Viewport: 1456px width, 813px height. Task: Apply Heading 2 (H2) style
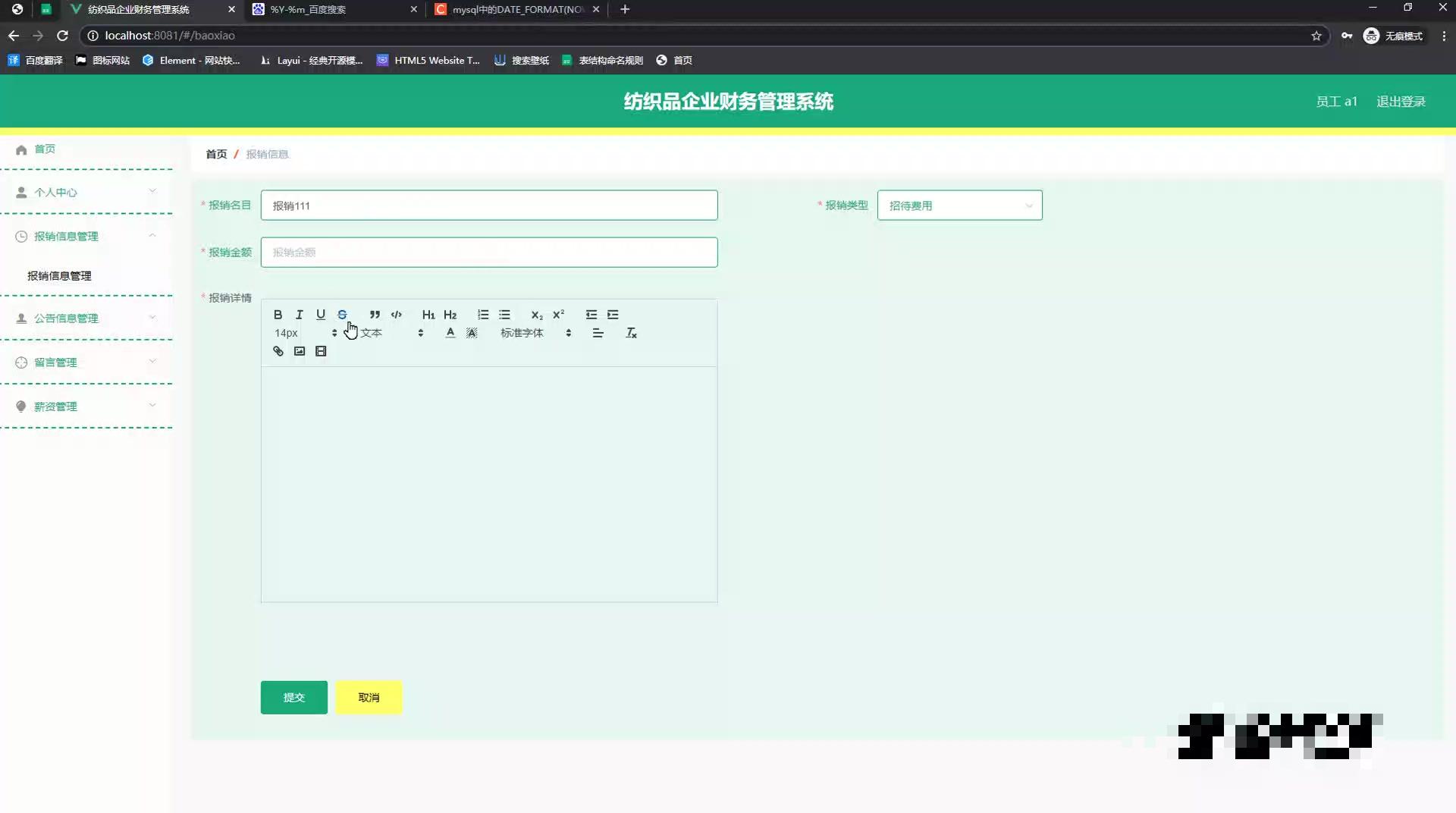[x=450, y=315]
